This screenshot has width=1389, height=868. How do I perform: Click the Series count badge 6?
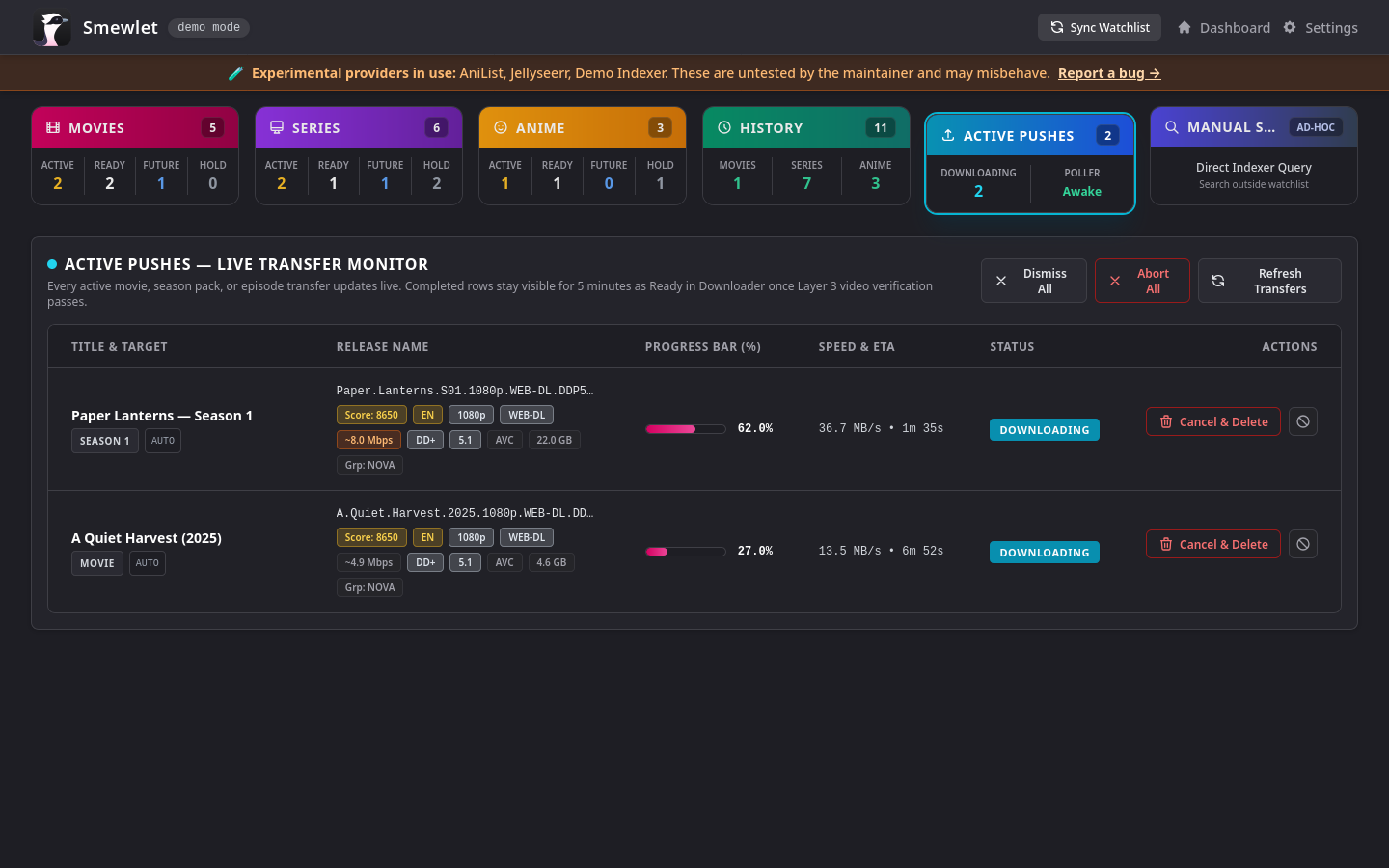pos(437,127)
